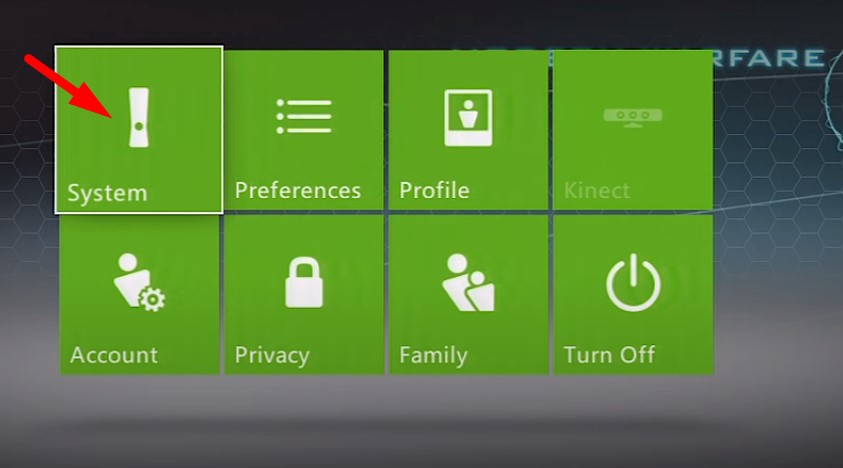Viewport: 843px width, 468px height.
Task: Open the System settings tile
Action: pos(139,130)
